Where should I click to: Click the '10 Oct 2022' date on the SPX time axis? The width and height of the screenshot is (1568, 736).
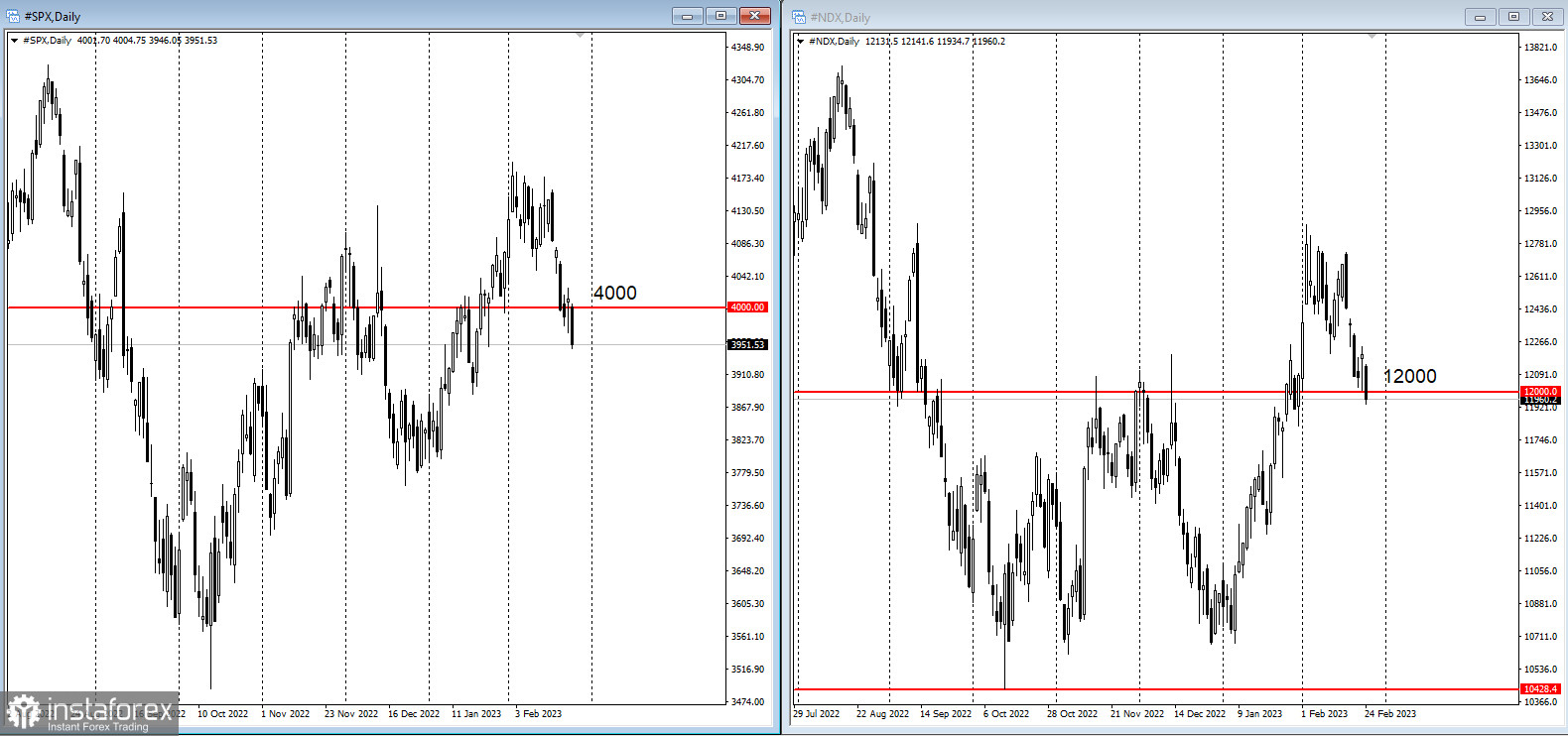click(x=222, y=714)
